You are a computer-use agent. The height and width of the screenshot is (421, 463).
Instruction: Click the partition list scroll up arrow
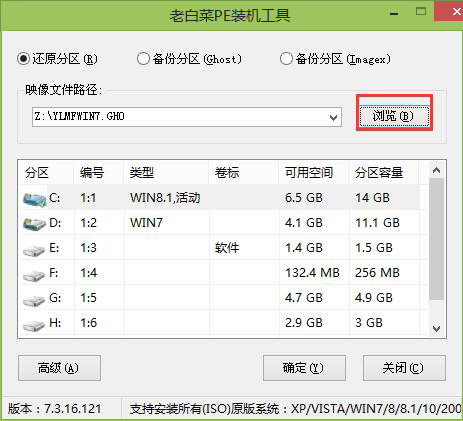click(x=436, y=170)
